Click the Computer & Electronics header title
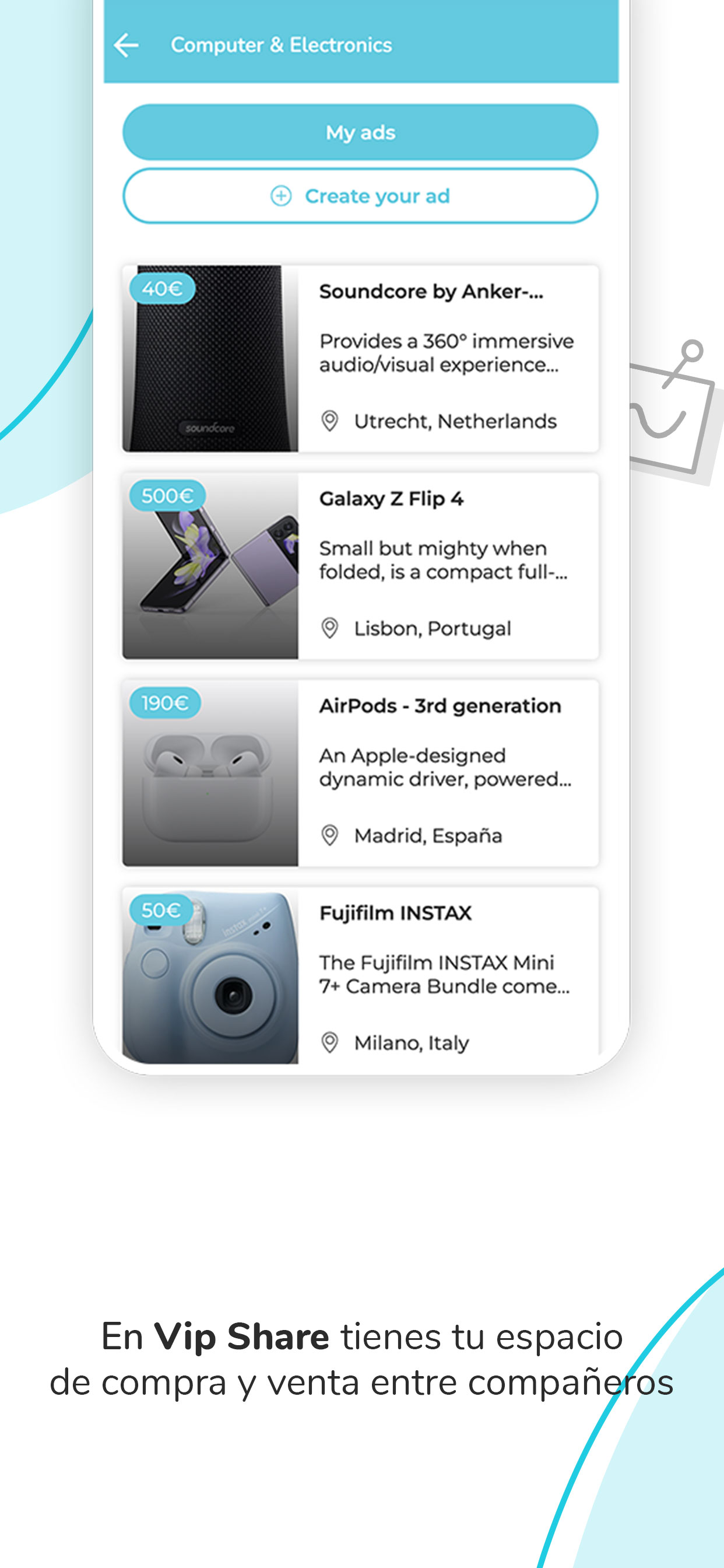The height and width of the screenshot is (1568, 724). [x=281, y=45]
